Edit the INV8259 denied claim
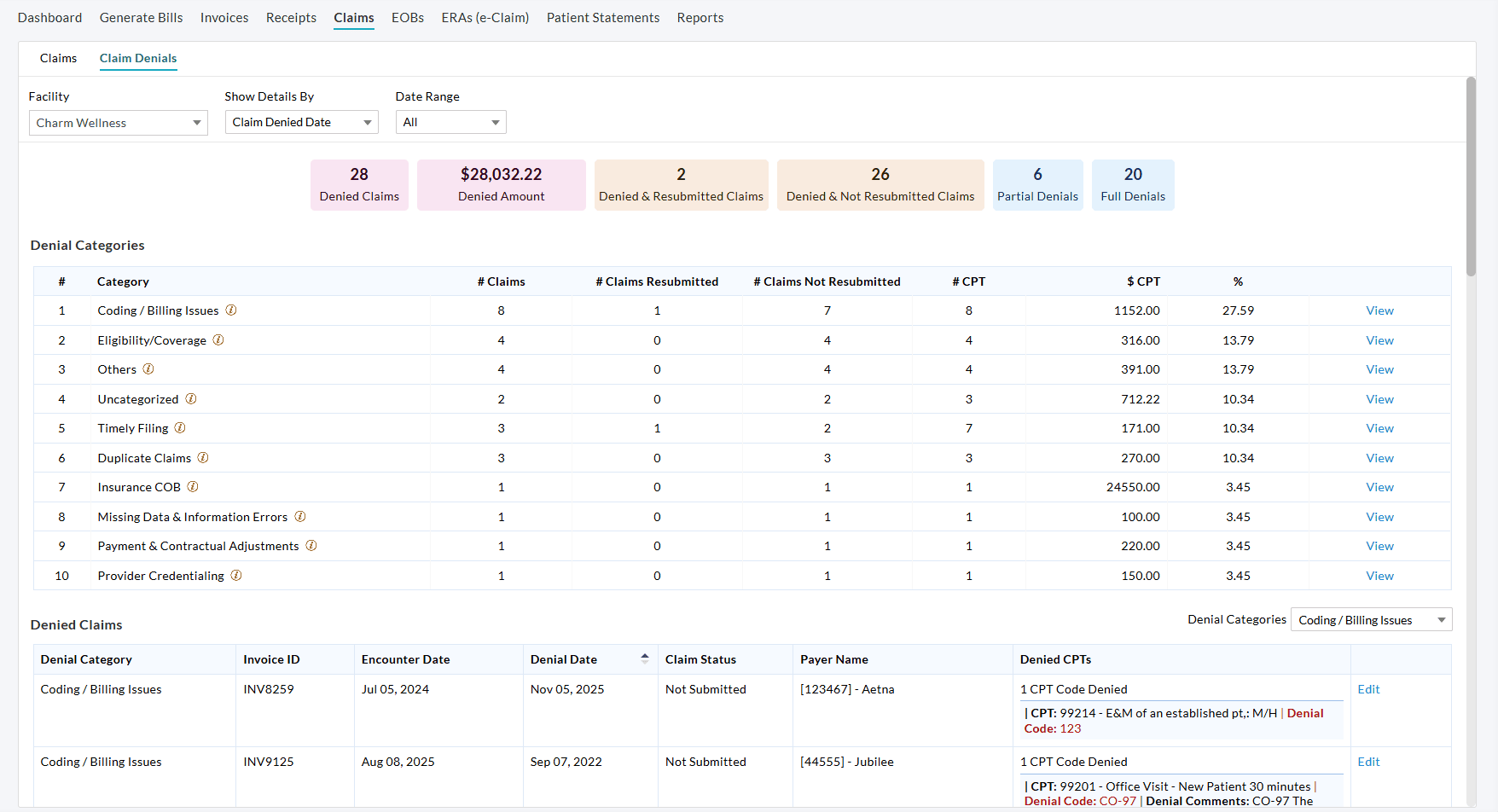This screenshot has height=812, width=1498. 1368,688
